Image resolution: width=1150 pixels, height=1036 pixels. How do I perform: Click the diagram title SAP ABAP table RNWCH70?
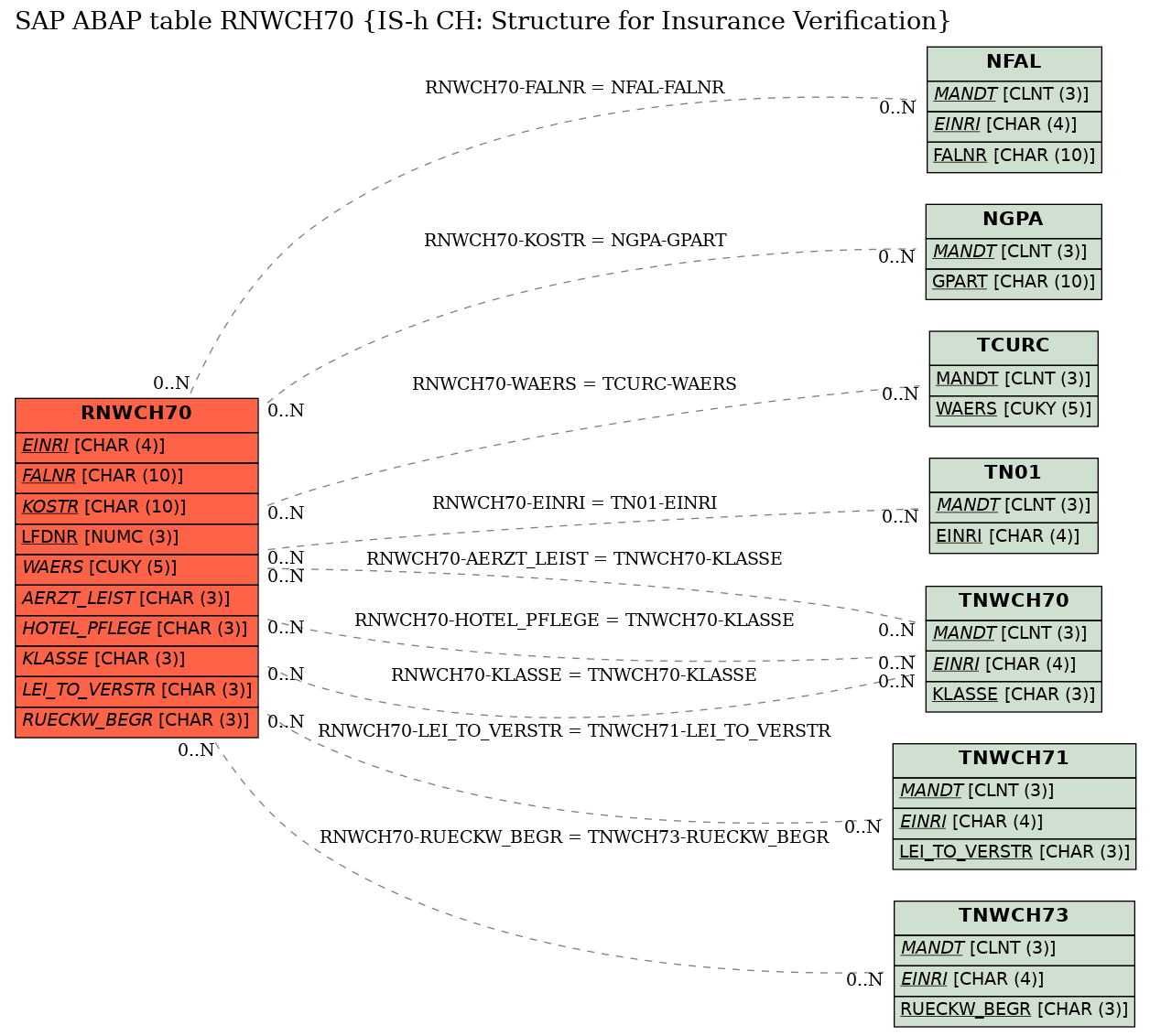483,21
